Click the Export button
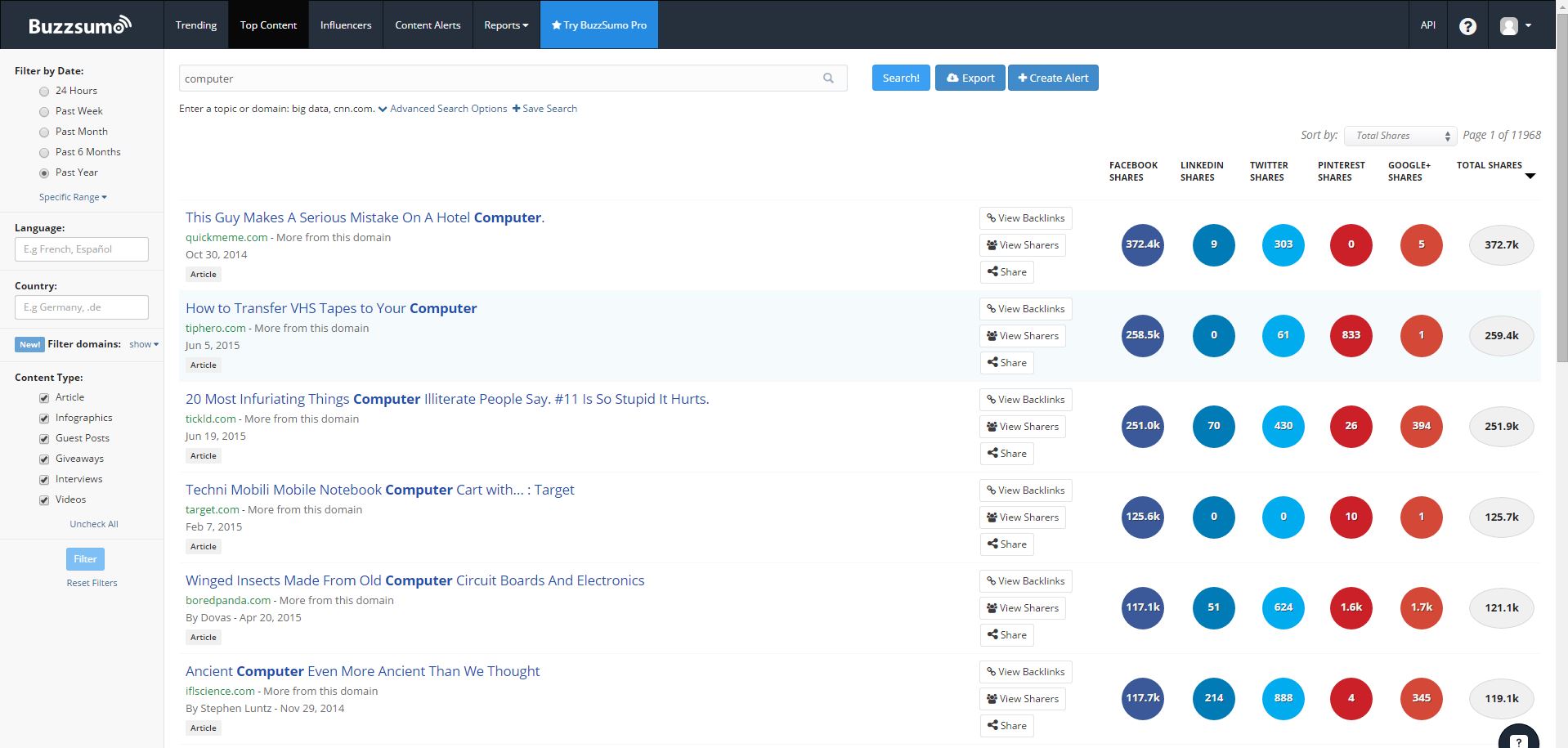This screenshot has width=1568, height=748. coord(970,78)
